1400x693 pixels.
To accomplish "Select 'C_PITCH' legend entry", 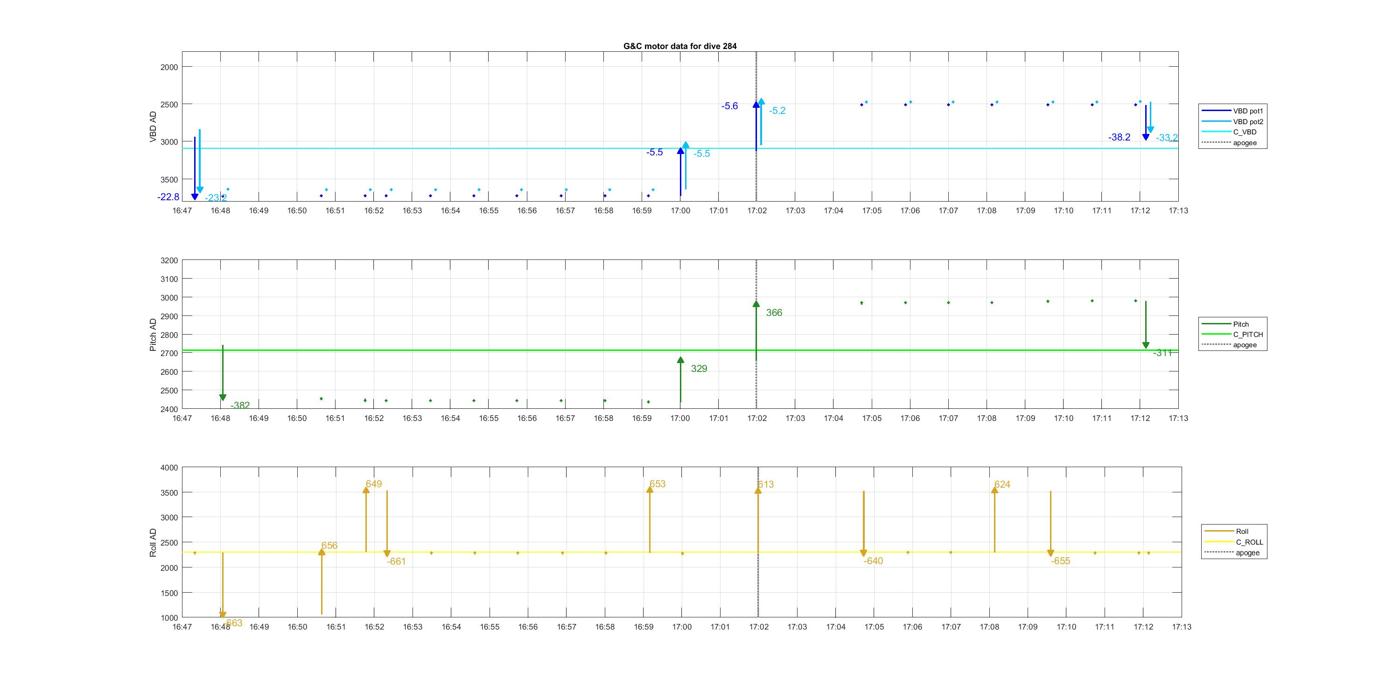I will point(1232,334).
